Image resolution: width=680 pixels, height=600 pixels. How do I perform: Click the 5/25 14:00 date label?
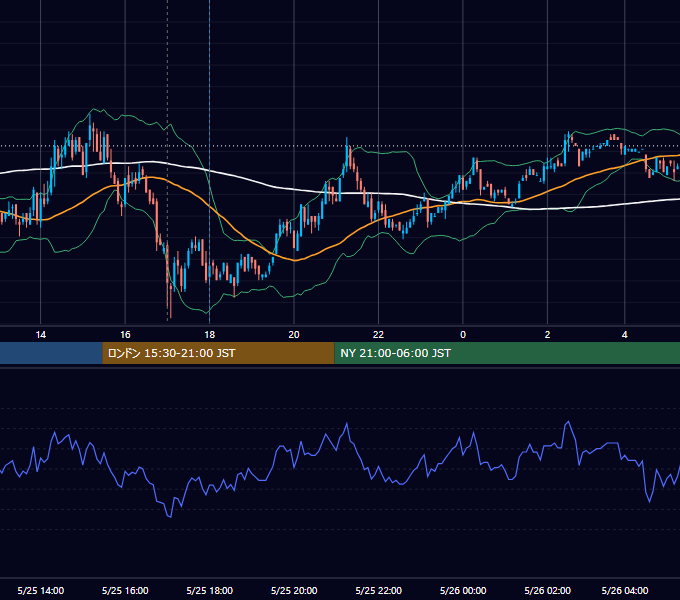41,590
